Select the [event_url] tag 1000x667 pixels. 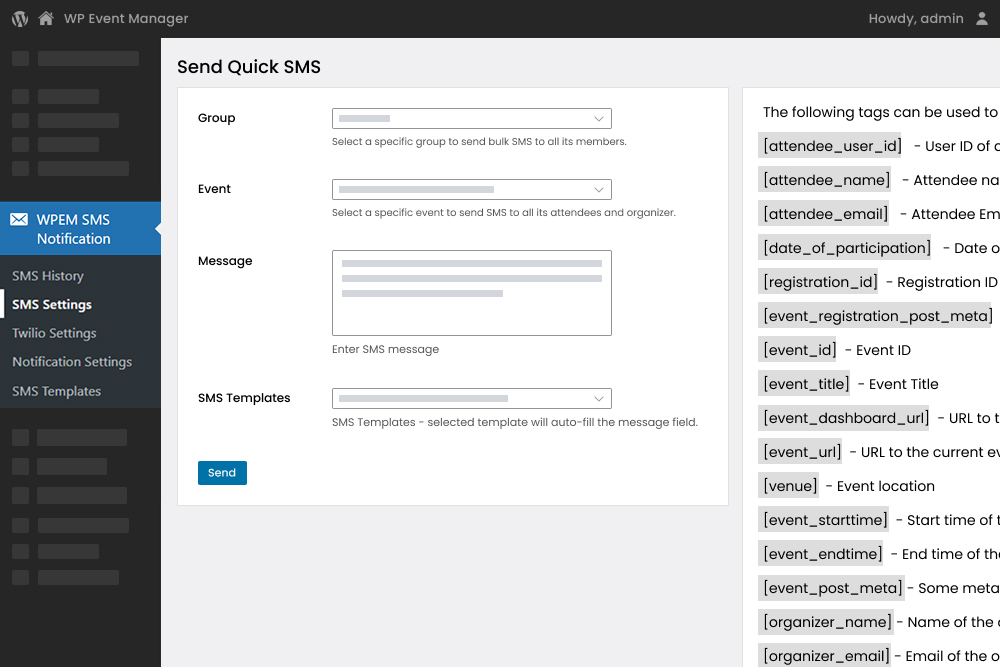click(801, 451)
